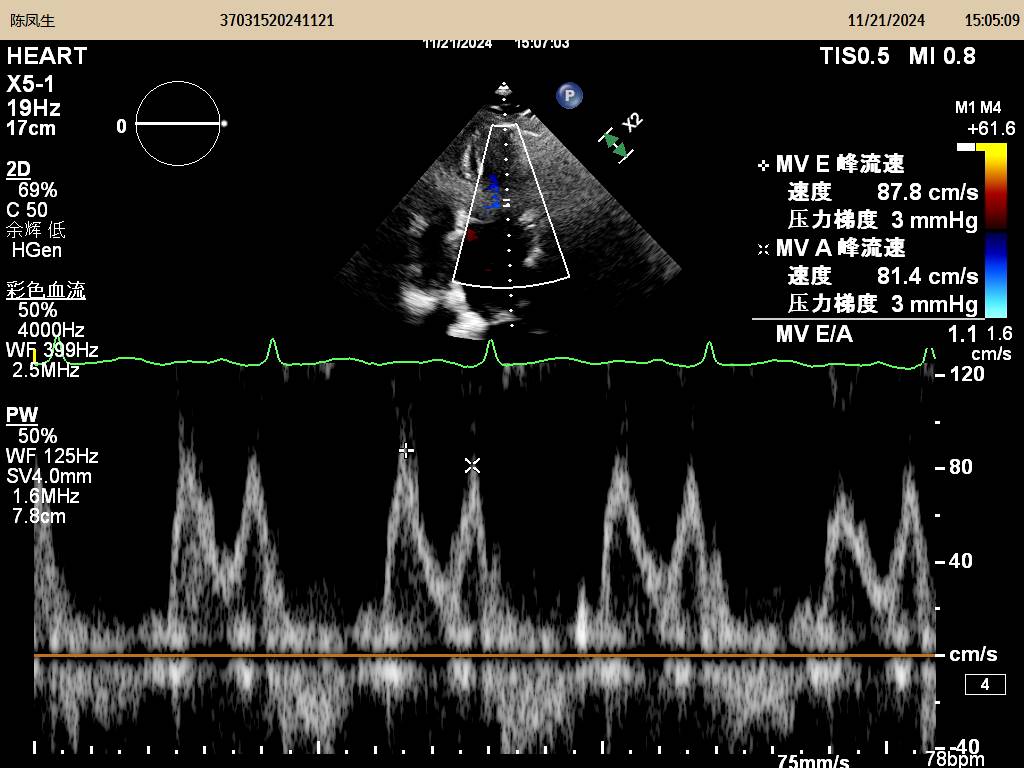Click the blue P probe orientation marker
1024x768 pixels.
[x=569, y=95]
